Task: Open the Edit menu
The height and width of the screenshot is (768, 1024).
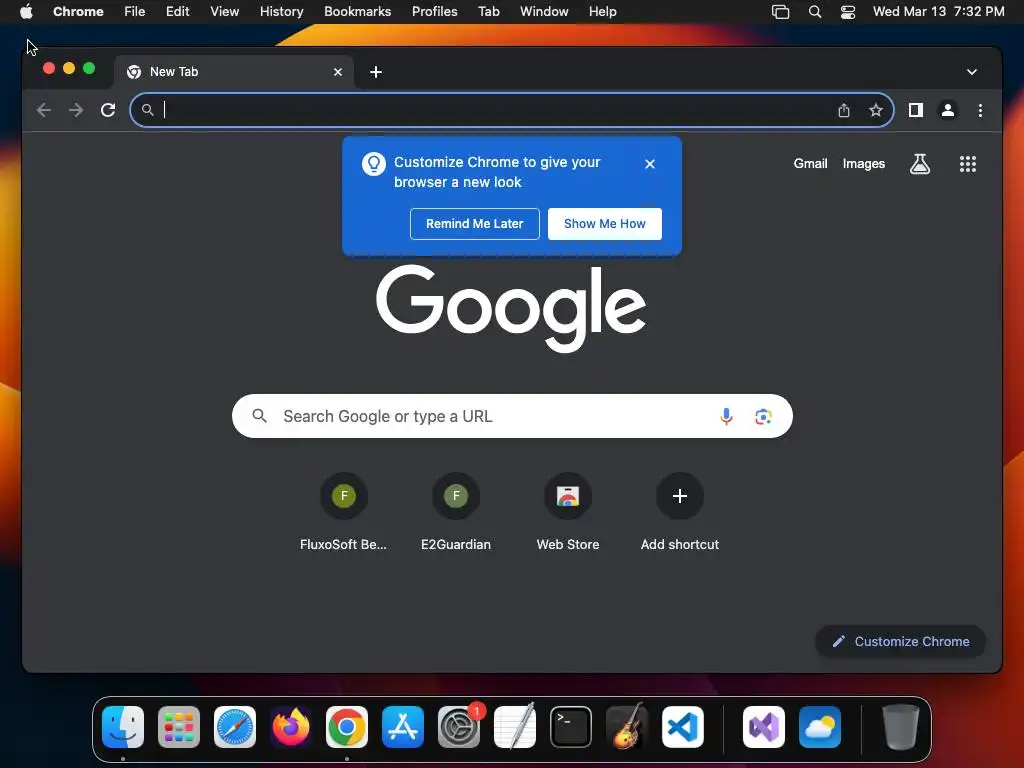Action: (177, 12)
